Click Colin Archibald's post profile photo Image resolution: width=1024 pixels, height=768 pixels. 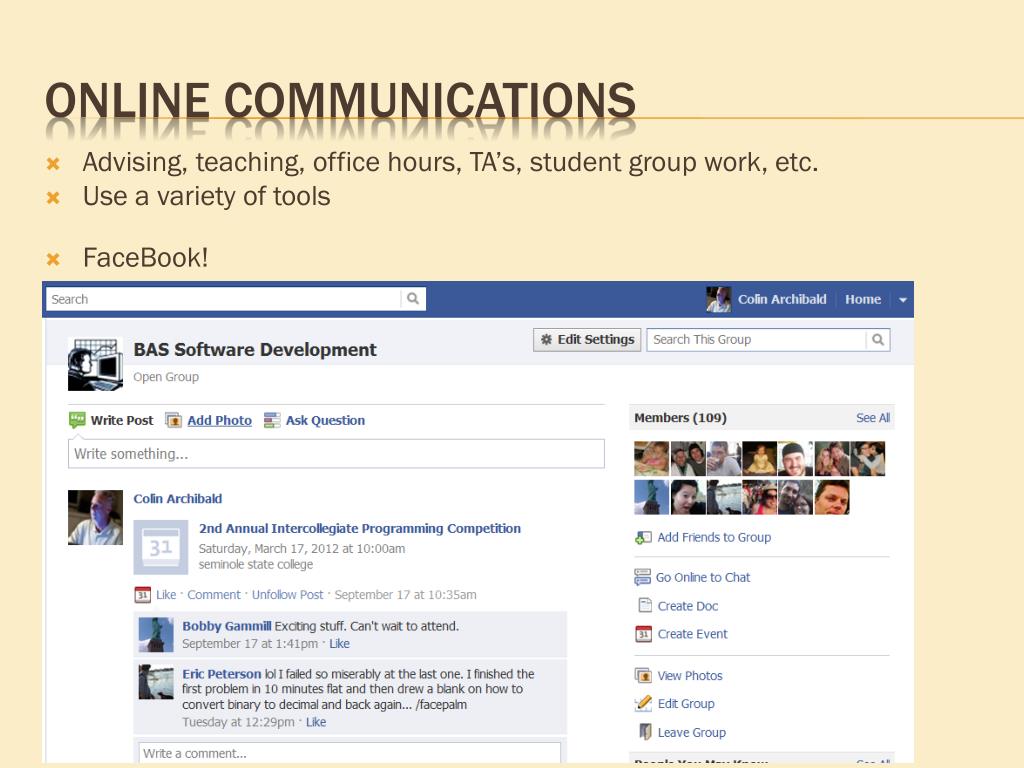click(95, 517)
